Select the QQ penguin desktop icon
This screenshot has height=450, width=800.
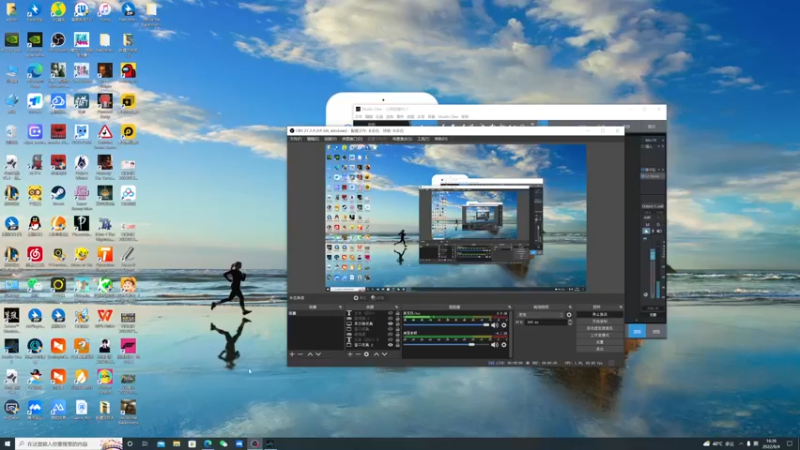[35, 226]
